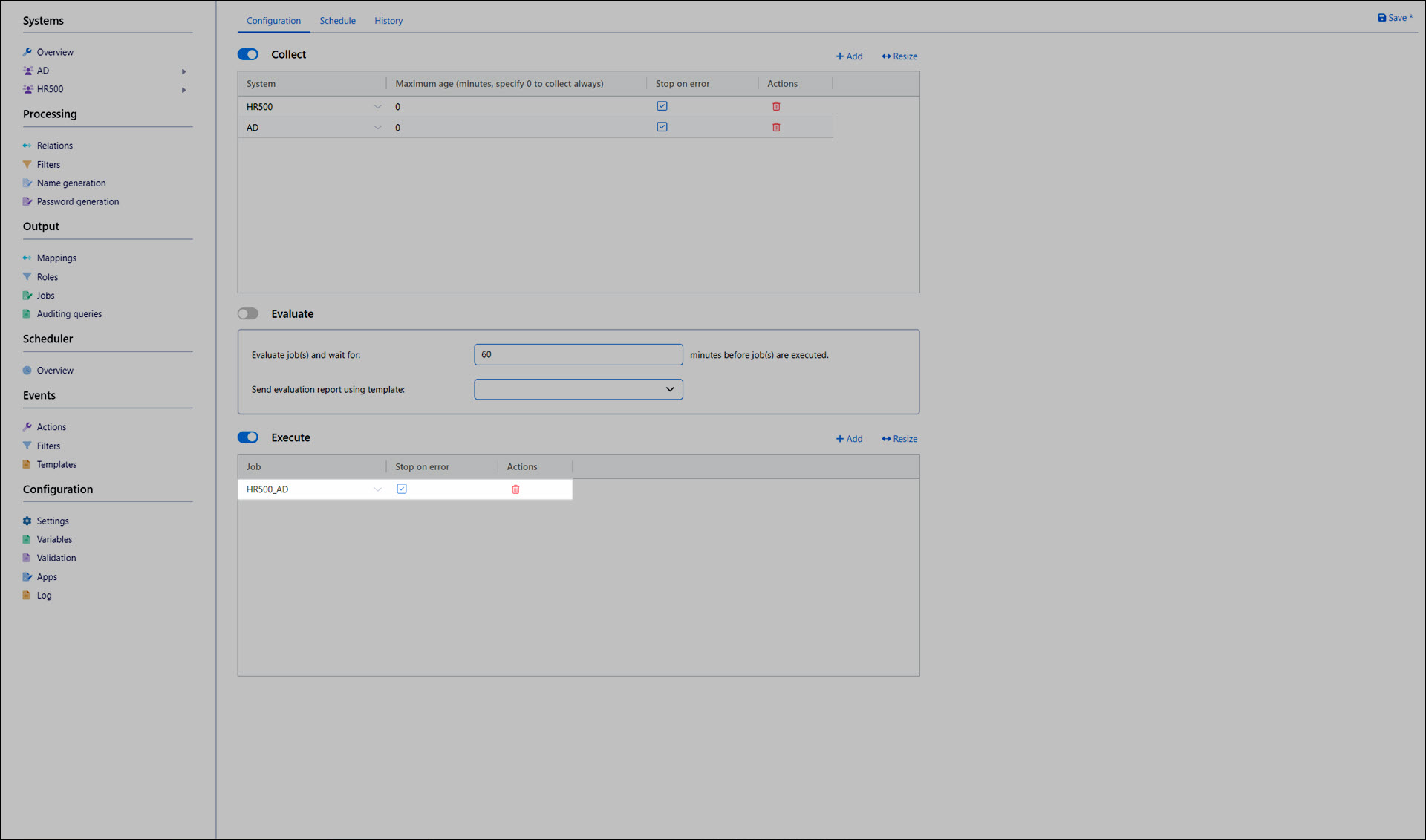
Task: Click the Save disk icon
Action: (1381, 18)
